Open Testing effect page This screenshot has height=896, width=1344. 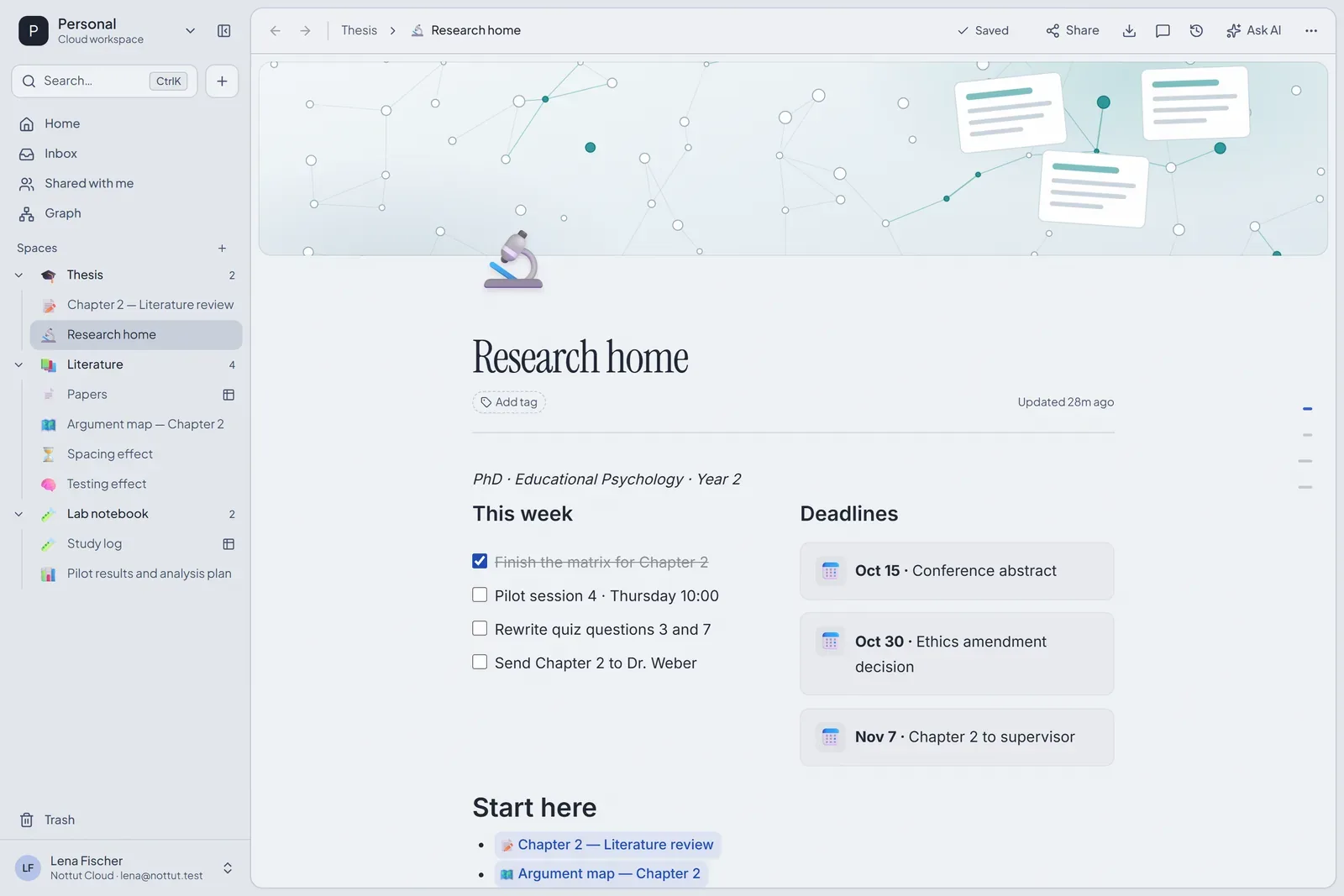tap(136, 485)
